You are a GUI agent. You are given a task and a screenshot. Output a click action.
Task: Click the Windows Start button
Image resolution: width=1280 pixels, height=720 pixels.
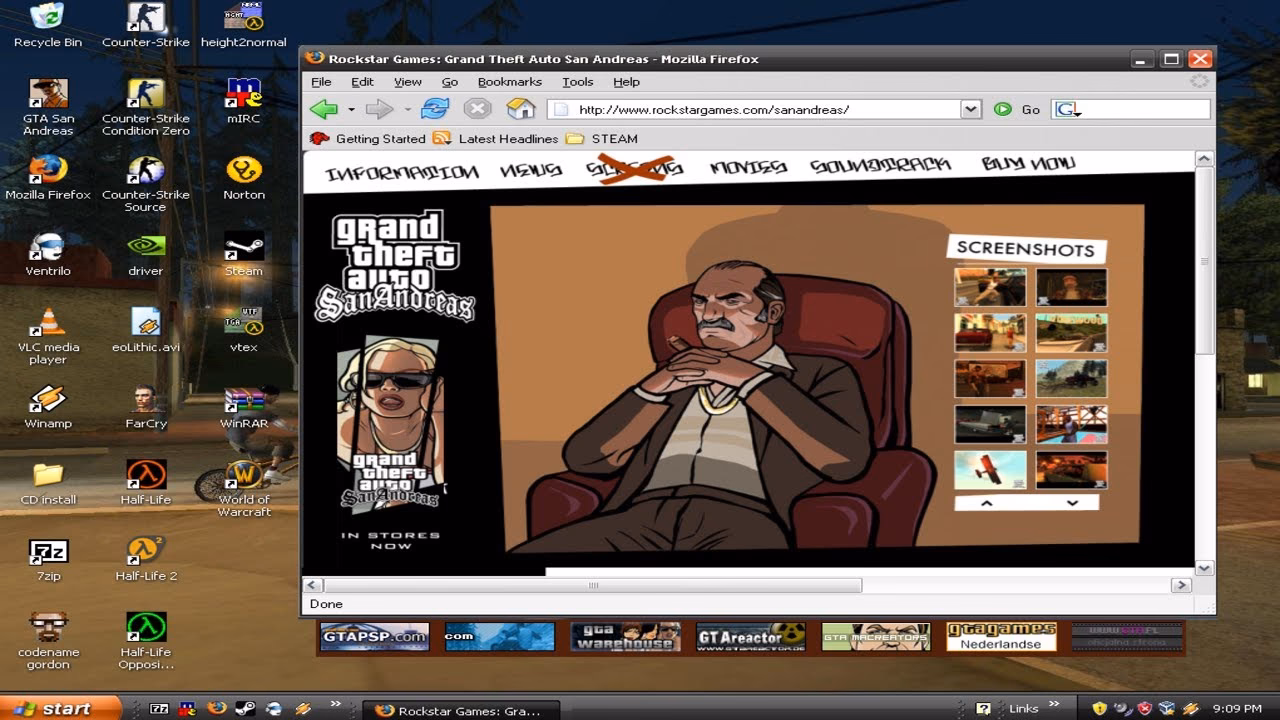60,708
